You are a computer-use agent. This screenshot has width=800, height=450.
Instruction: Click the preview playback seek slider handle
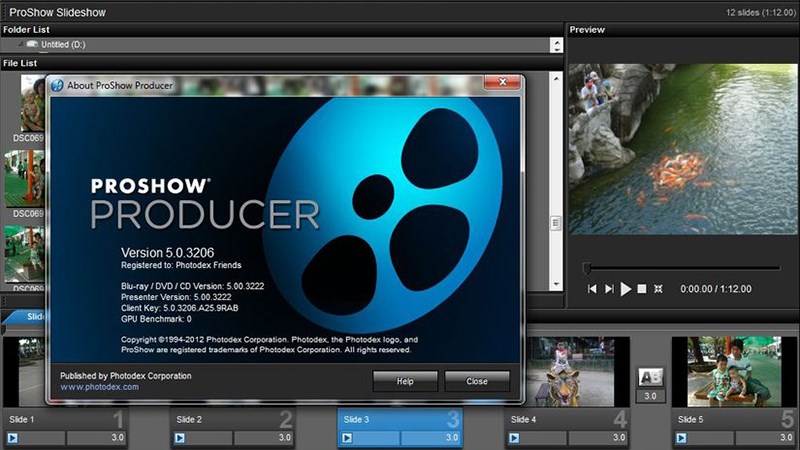click(587, 268)
